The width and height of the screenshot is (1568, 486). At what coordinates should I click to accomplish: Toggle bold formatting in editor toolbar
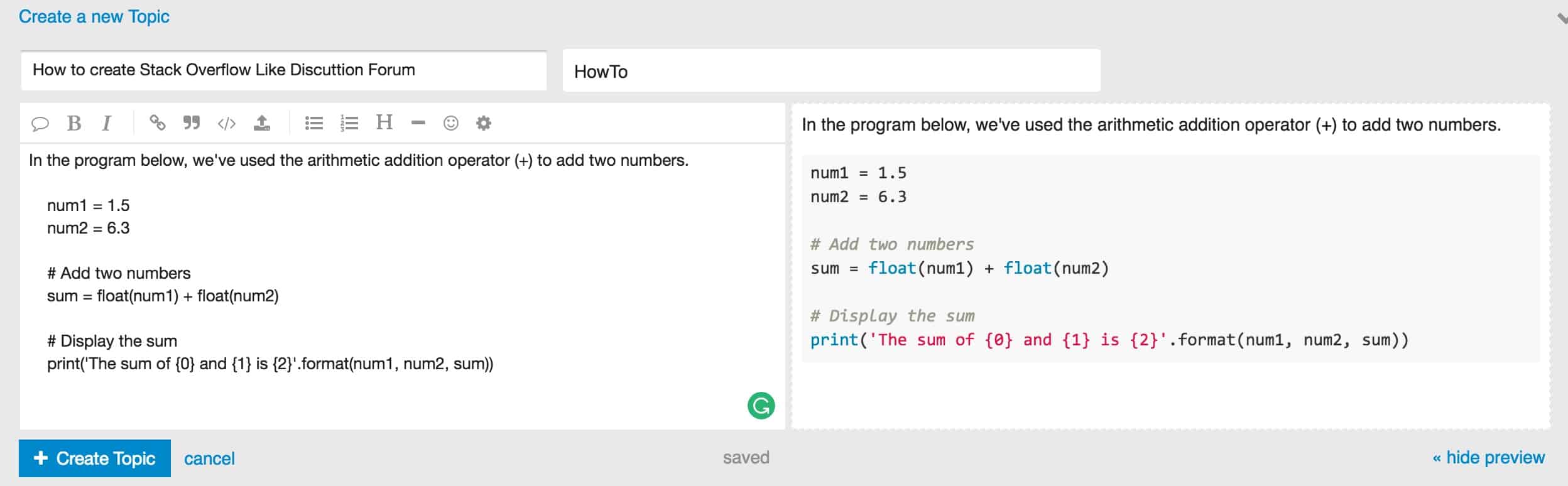(x=74, y=123)
